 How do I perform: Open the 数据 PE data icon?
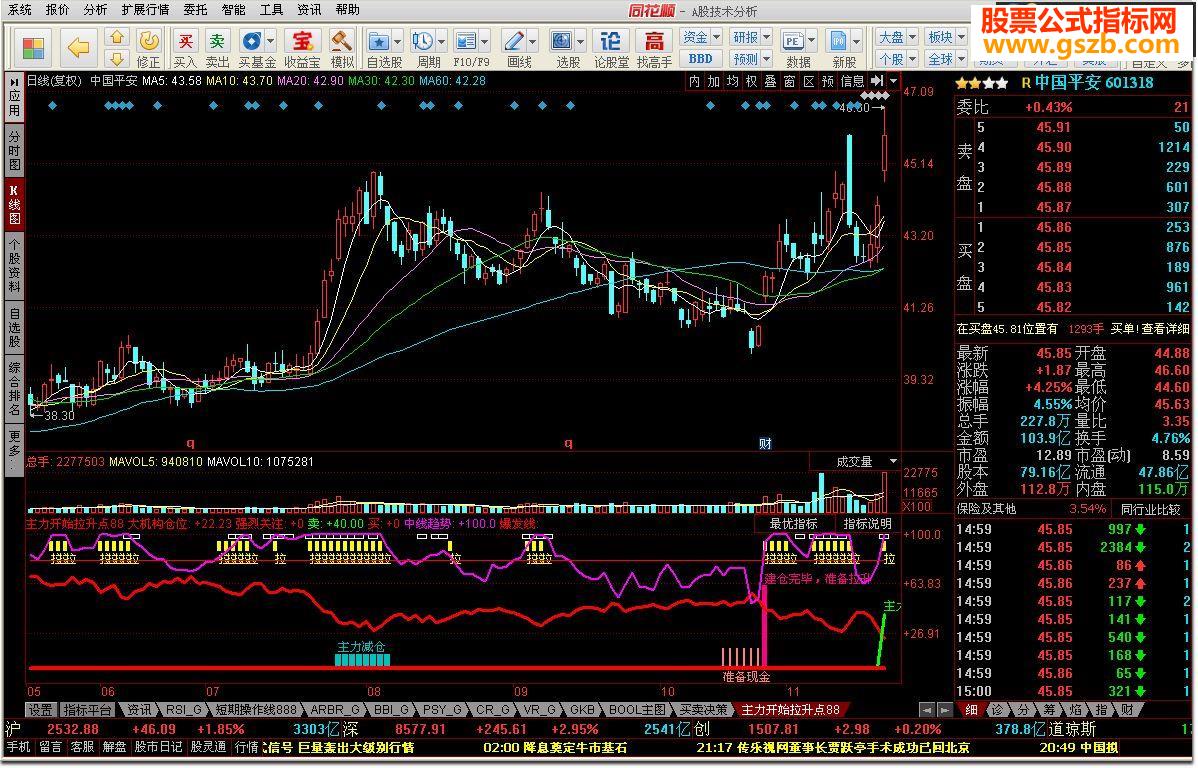coord(793,41)
